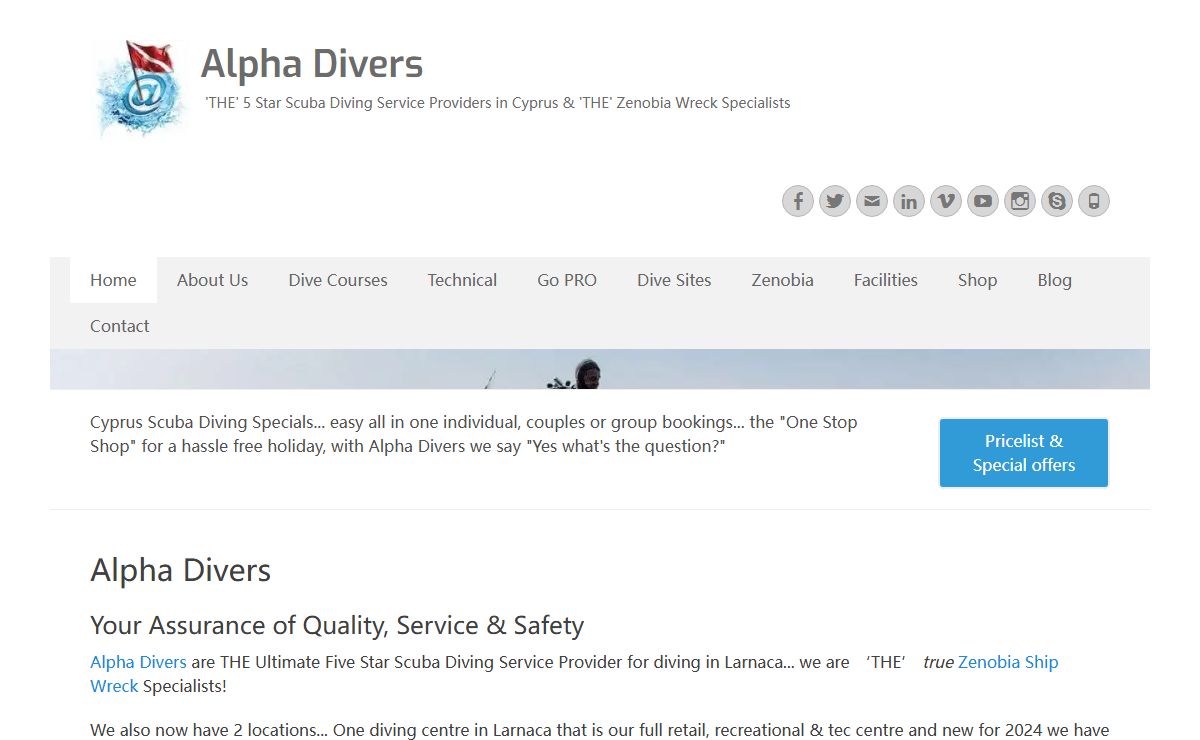Click the diver banner image strip
Viewport: 1200px width, 740px height.
tap(600, 369)
